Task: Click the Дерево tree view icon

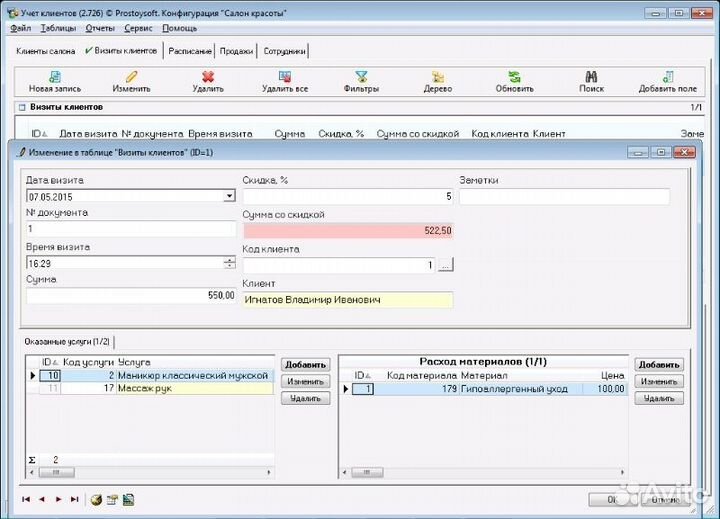Action: (436, 77)
